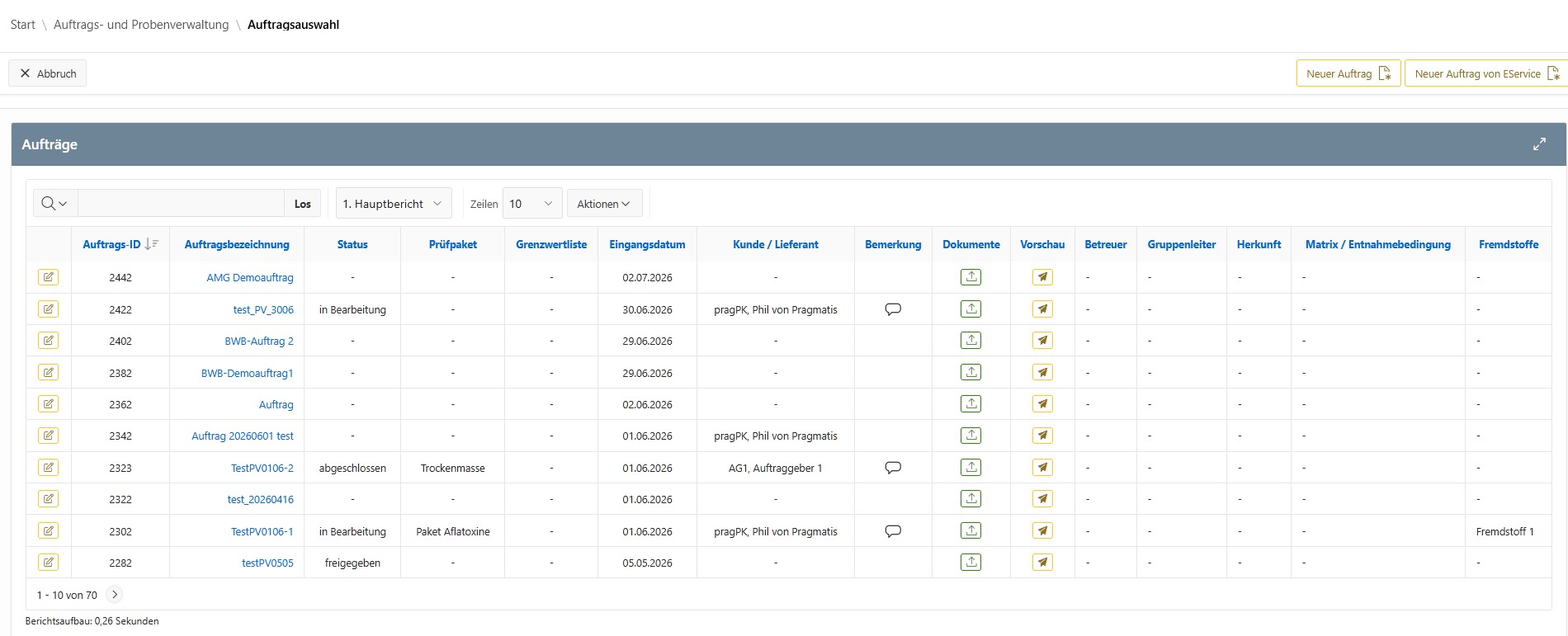Click the Abbruch button
The width and height of the screenshot is (1568, 636).
tap(48, 73)
